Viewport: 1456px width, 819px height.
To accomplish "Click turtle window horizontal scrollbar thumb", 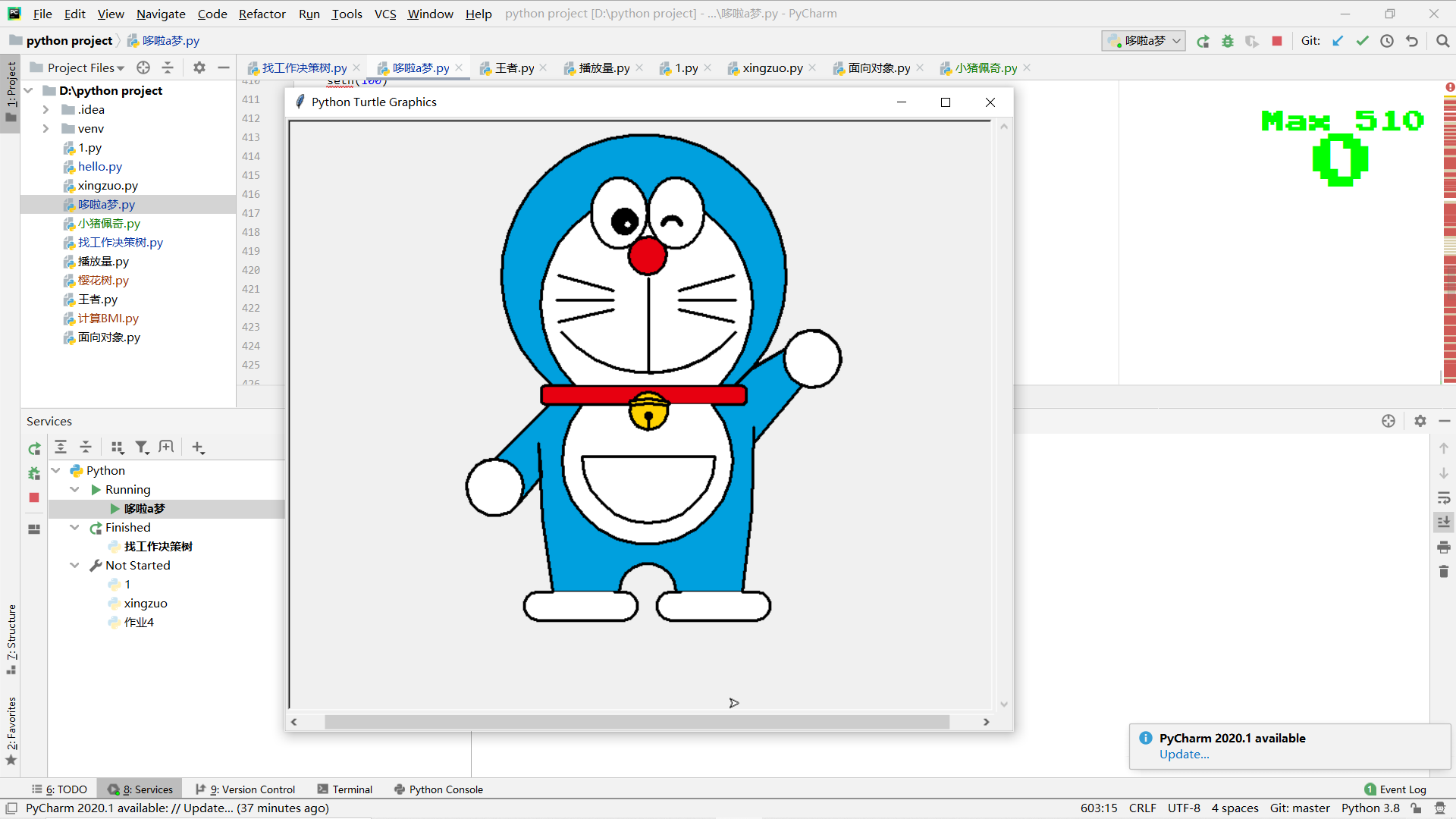I will coord(637,722).
